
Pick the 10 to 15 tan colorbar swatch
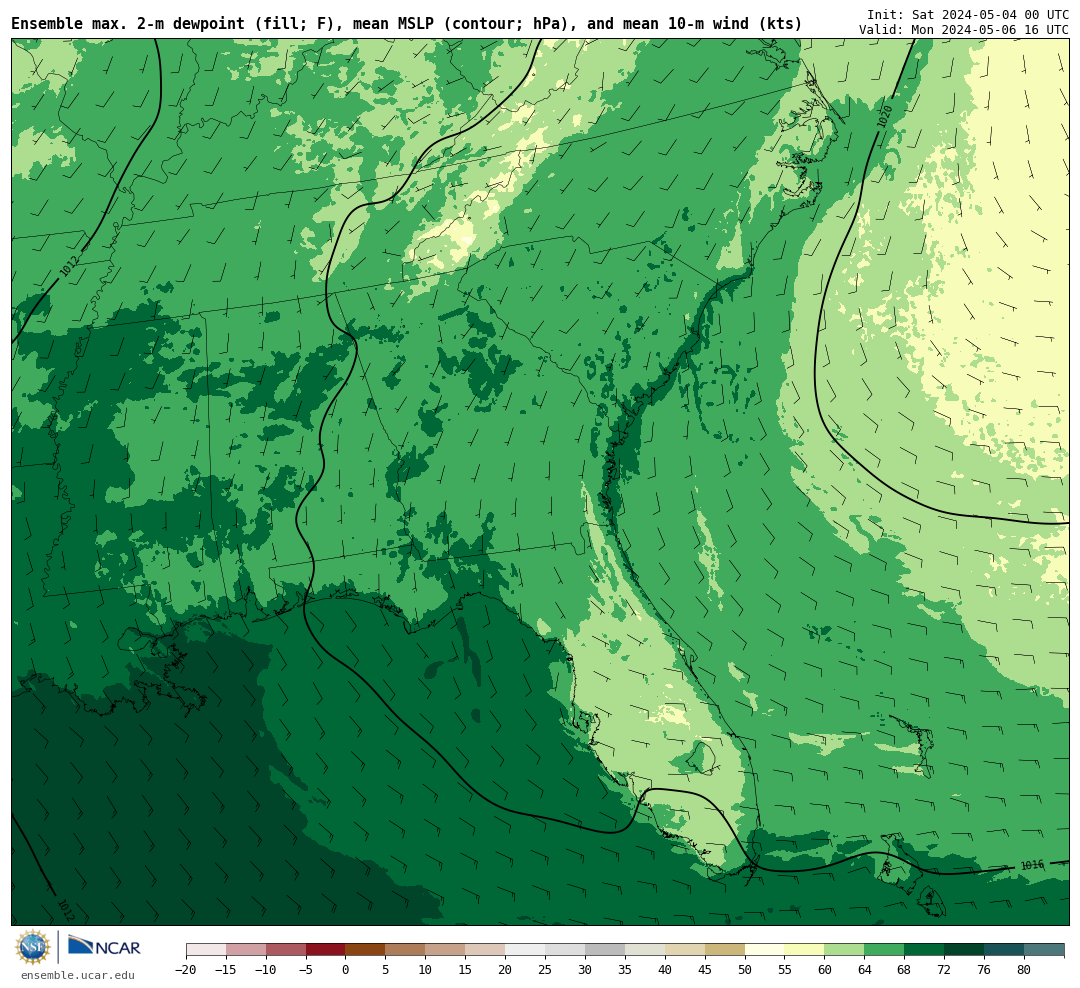click(446, 950)
